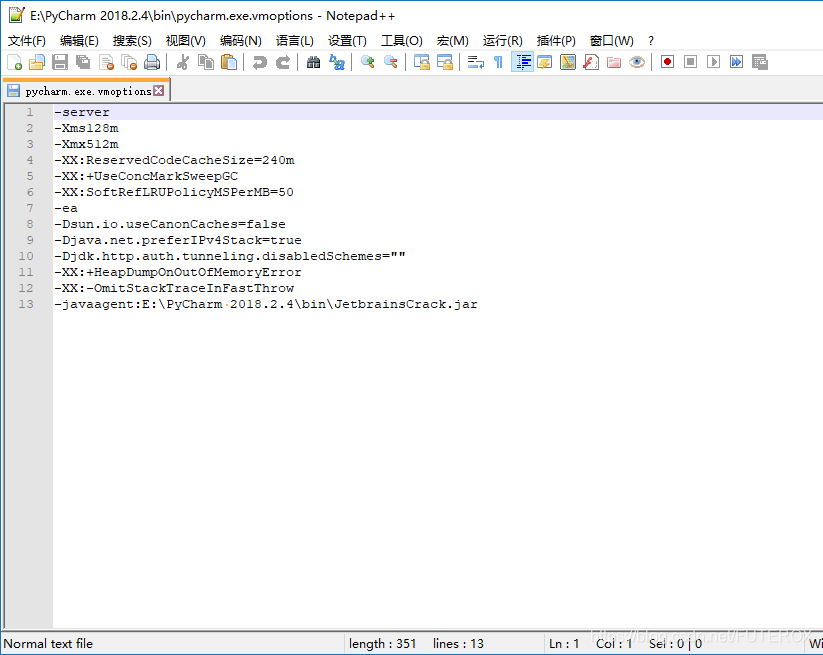The width and height of the screenshot is (823, 655).
Task: Open a file with the folder icon
Action: 37,62
